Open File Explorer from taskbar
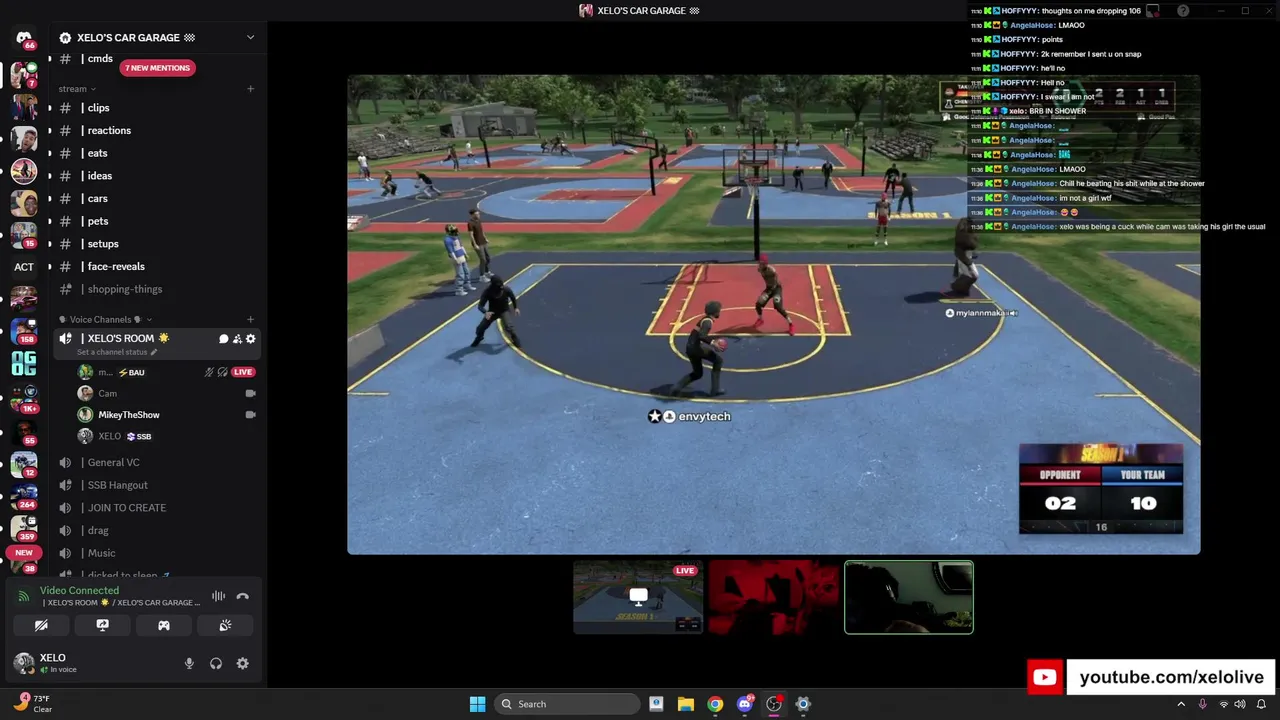Image resolution: width=1280 pixels, height=720 pixels. coord(686,704)
